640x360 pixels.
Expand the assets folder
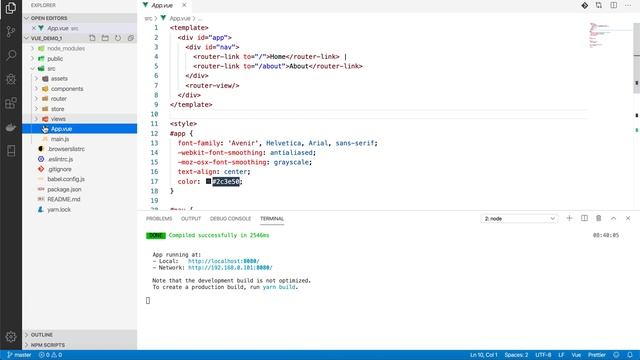pyautogui.click(x=80, y=78)
